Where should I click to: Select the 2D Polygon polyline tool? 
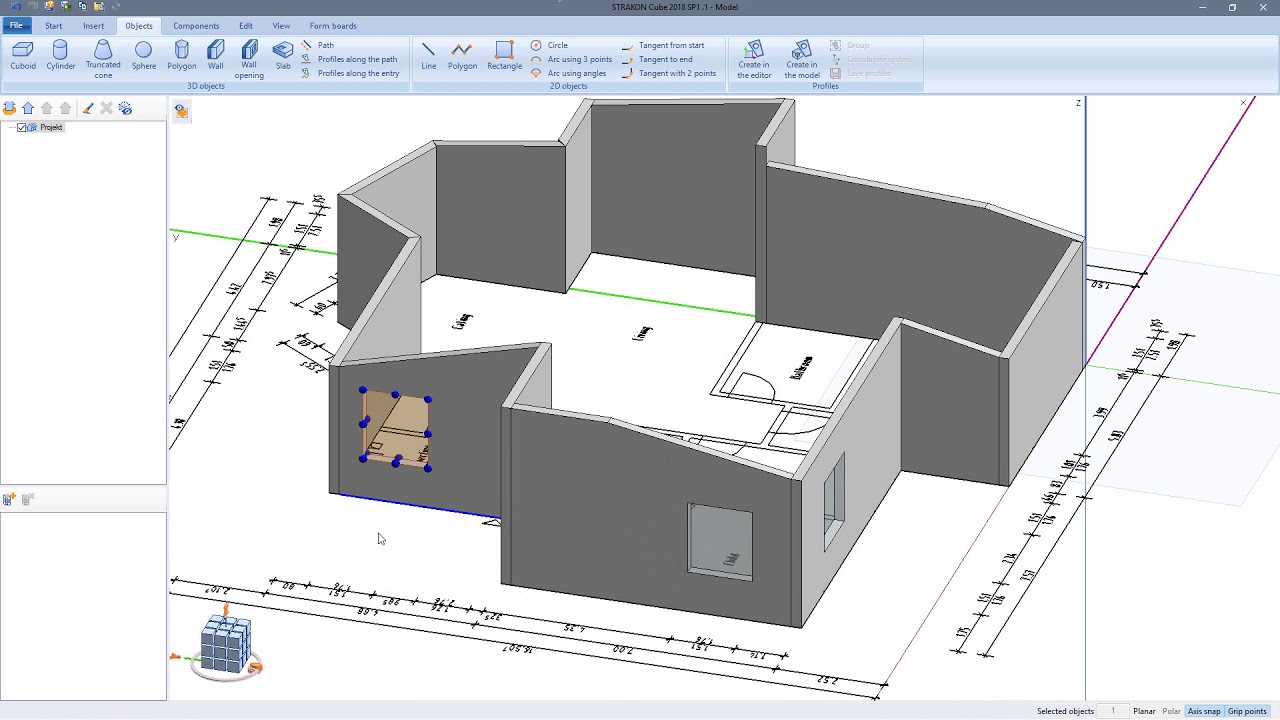[x=462, y=56]
